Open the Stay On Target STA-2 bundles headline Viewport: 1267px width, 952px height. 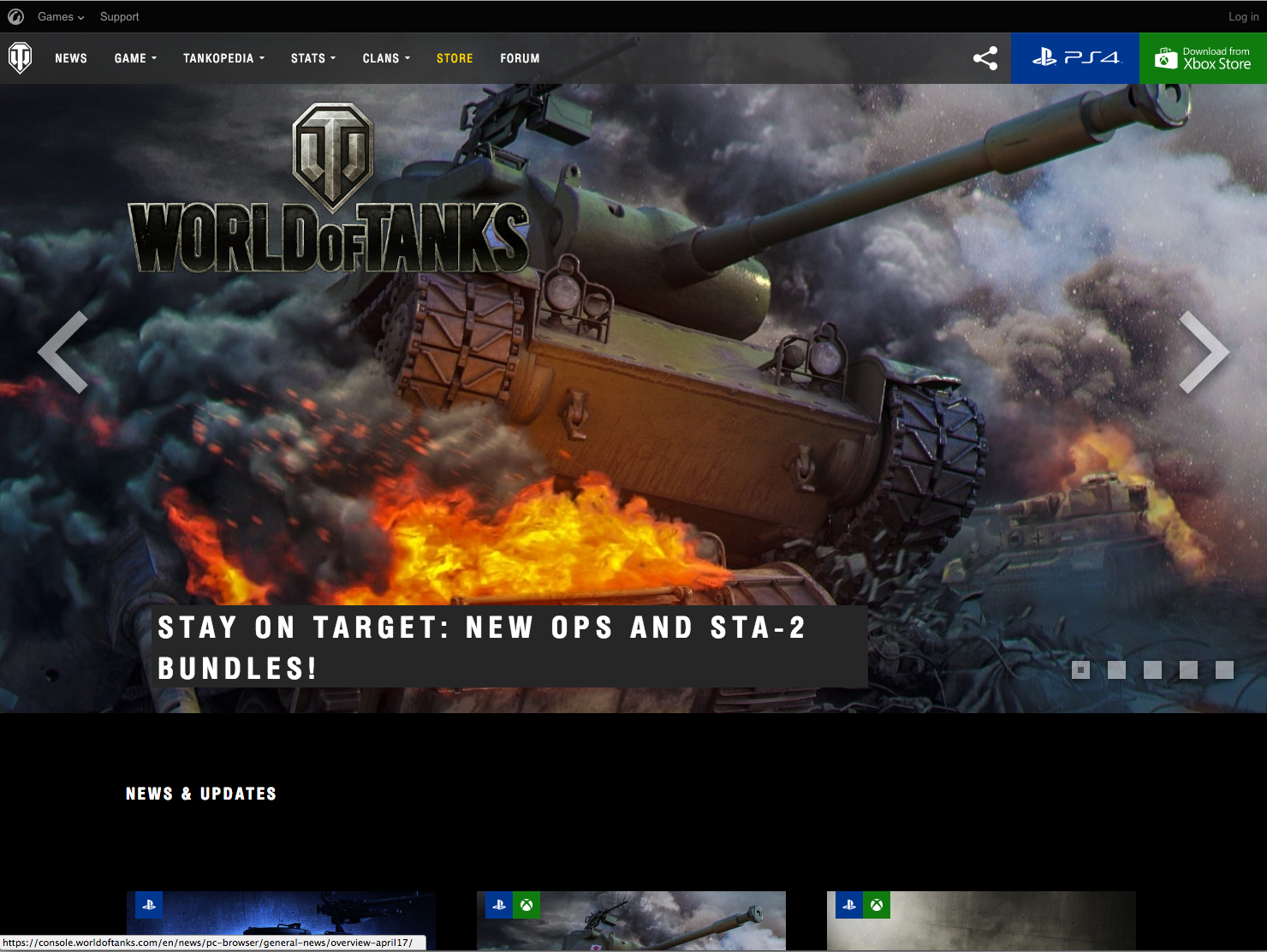pos(509,647)
